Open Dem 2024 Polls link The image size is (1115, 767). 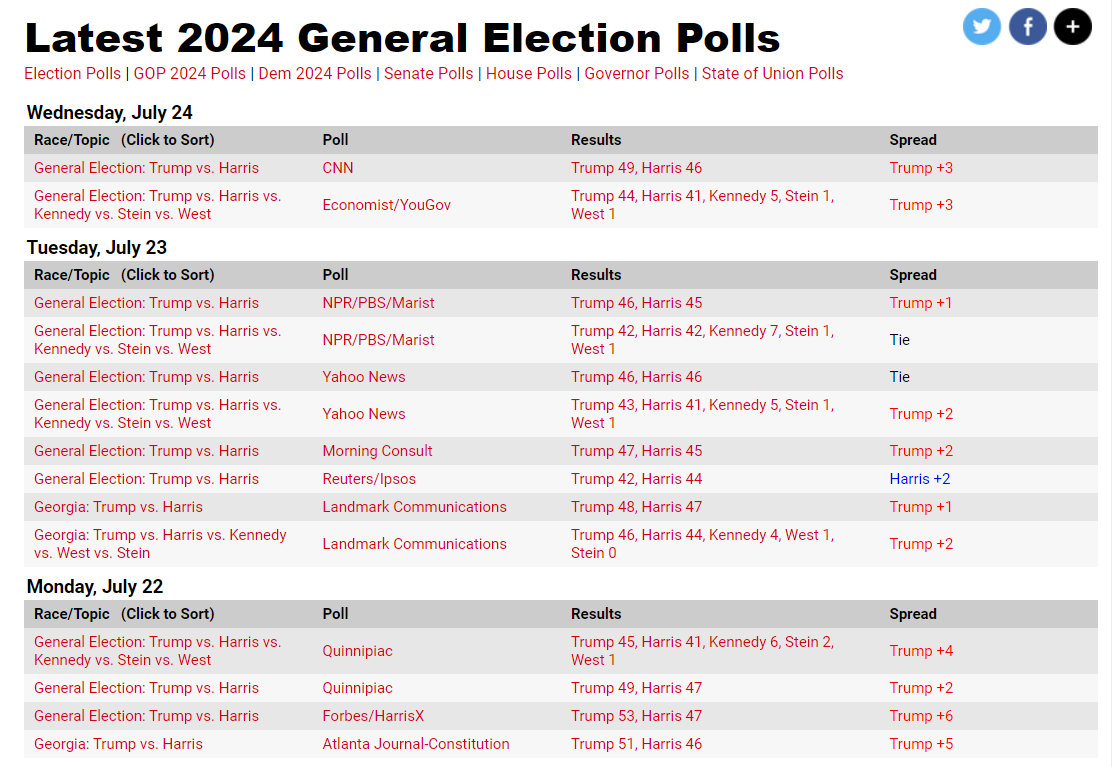[315, 74]
